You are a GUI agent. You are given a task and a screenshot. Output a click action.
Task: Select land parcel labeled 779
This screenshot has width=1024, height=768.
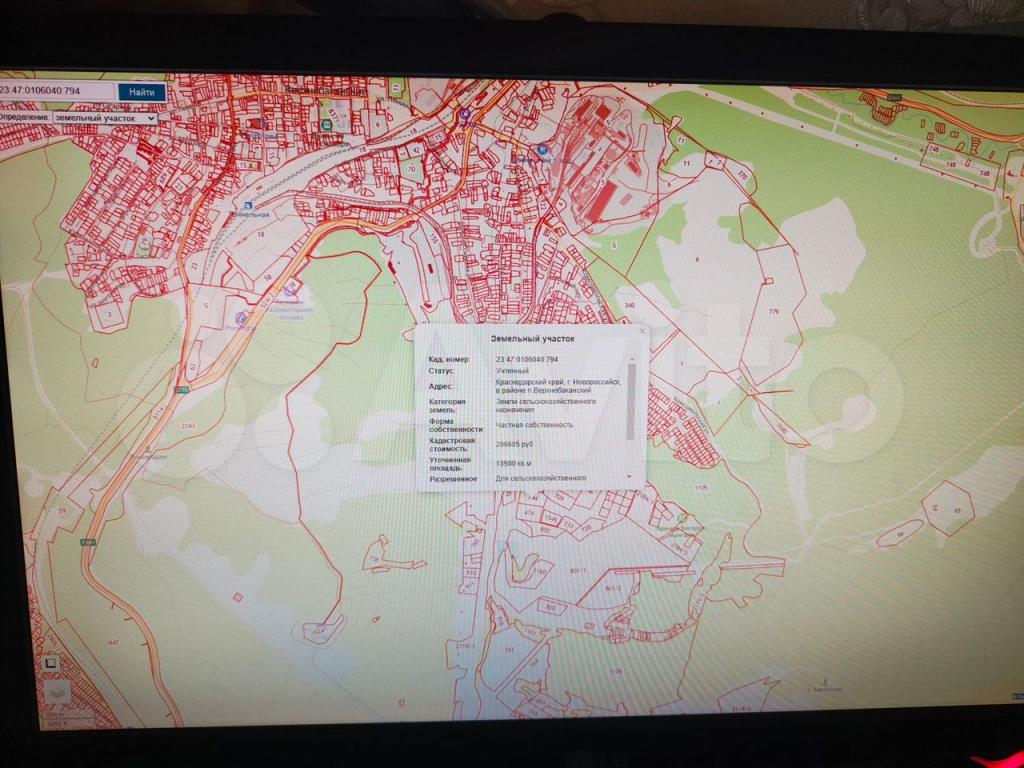click(x=775, y=310)
